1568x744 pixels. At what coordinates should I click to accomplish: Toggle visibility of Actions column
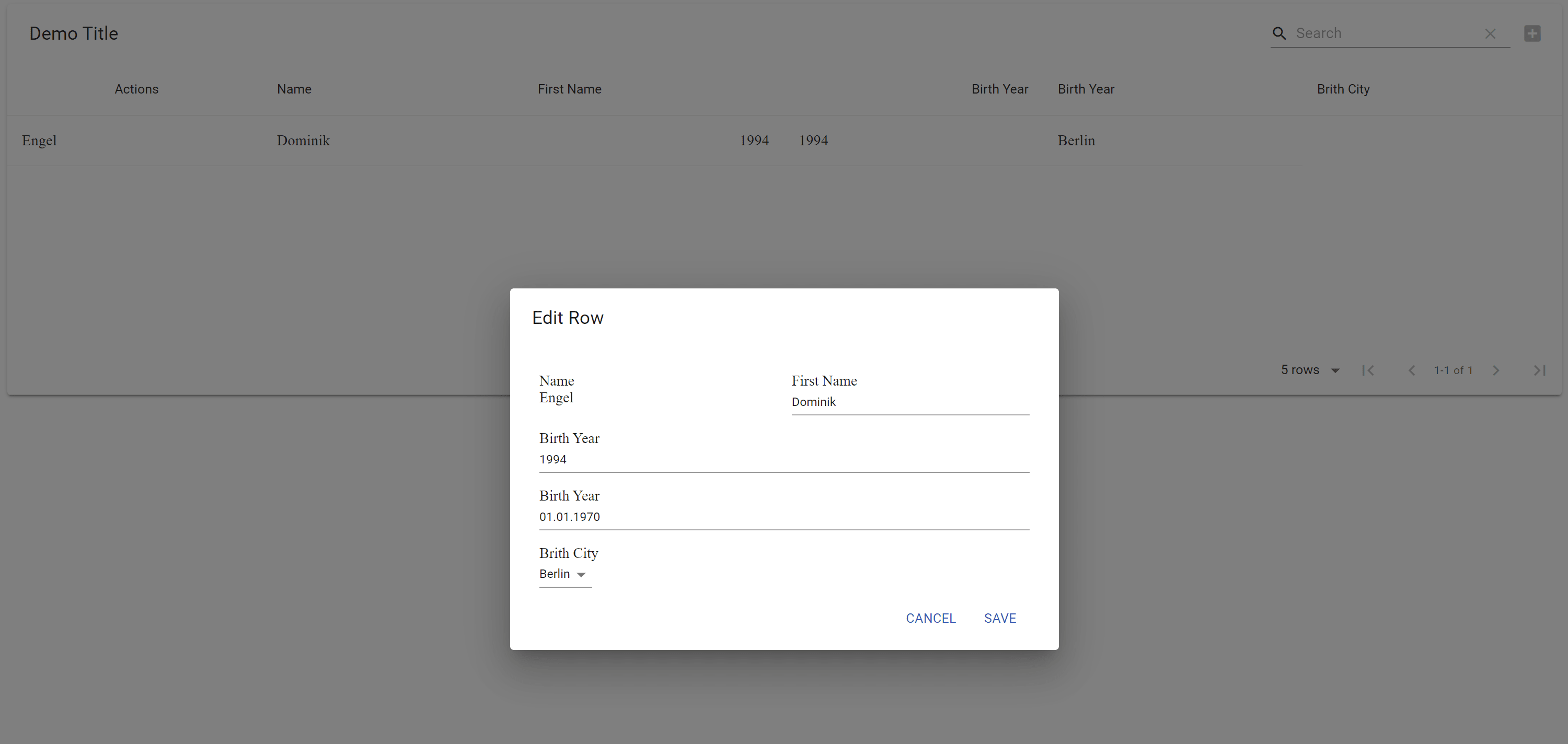[136, 89]
